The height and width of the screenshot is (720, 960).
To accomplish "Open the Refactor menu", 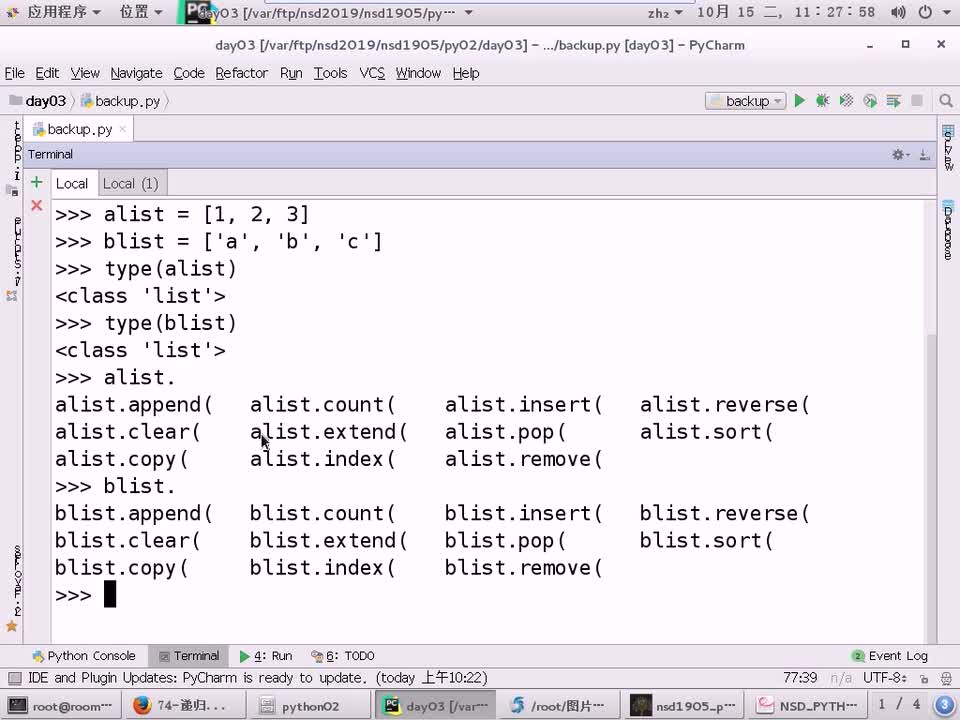I will (x=241, y=73).
